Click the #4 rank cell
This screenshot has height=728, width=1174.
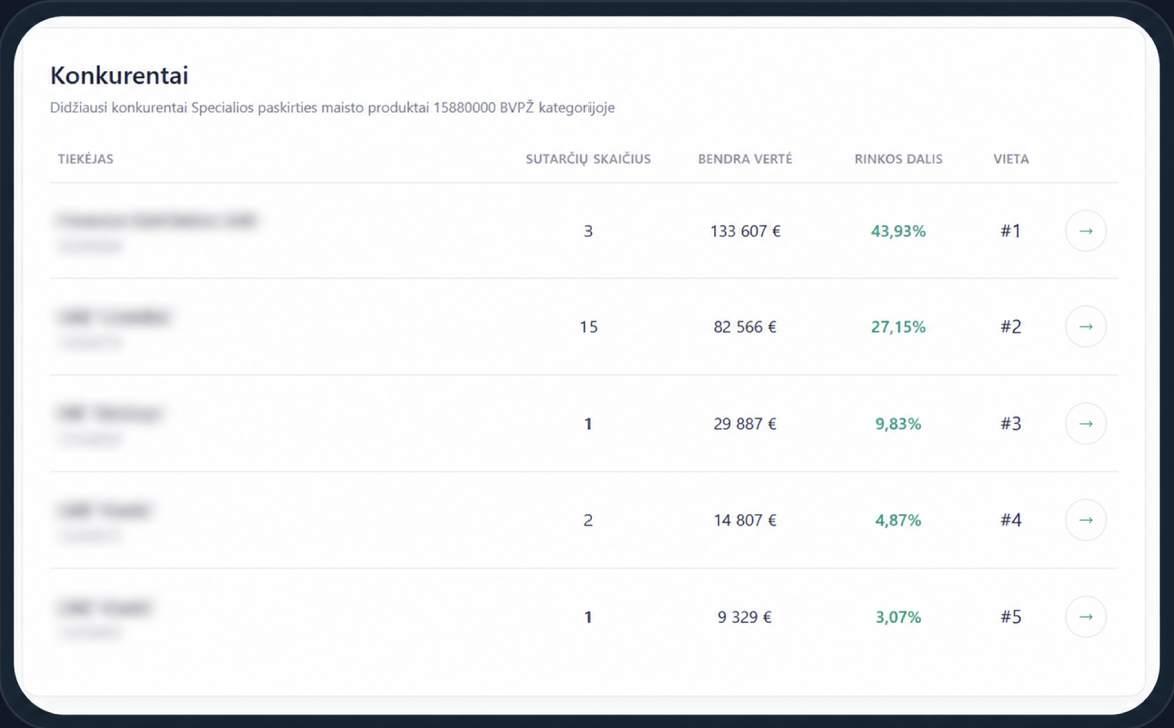pos(1011,520)
